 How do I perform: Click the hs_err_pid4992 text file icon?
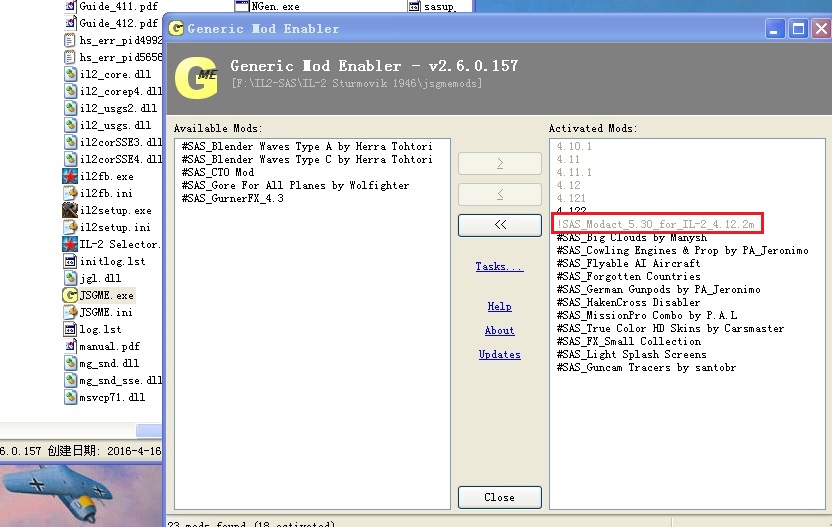[x=70, y=40]
